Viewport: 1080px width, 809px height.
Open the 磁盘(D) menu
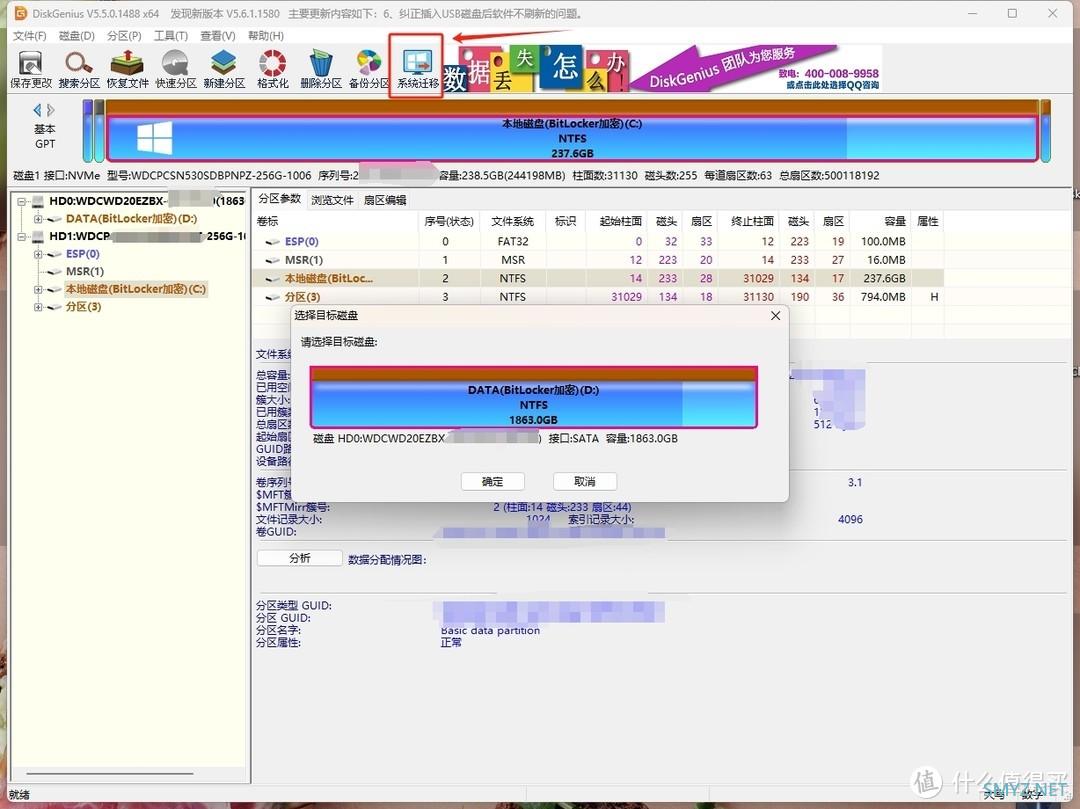pos(76,36)
